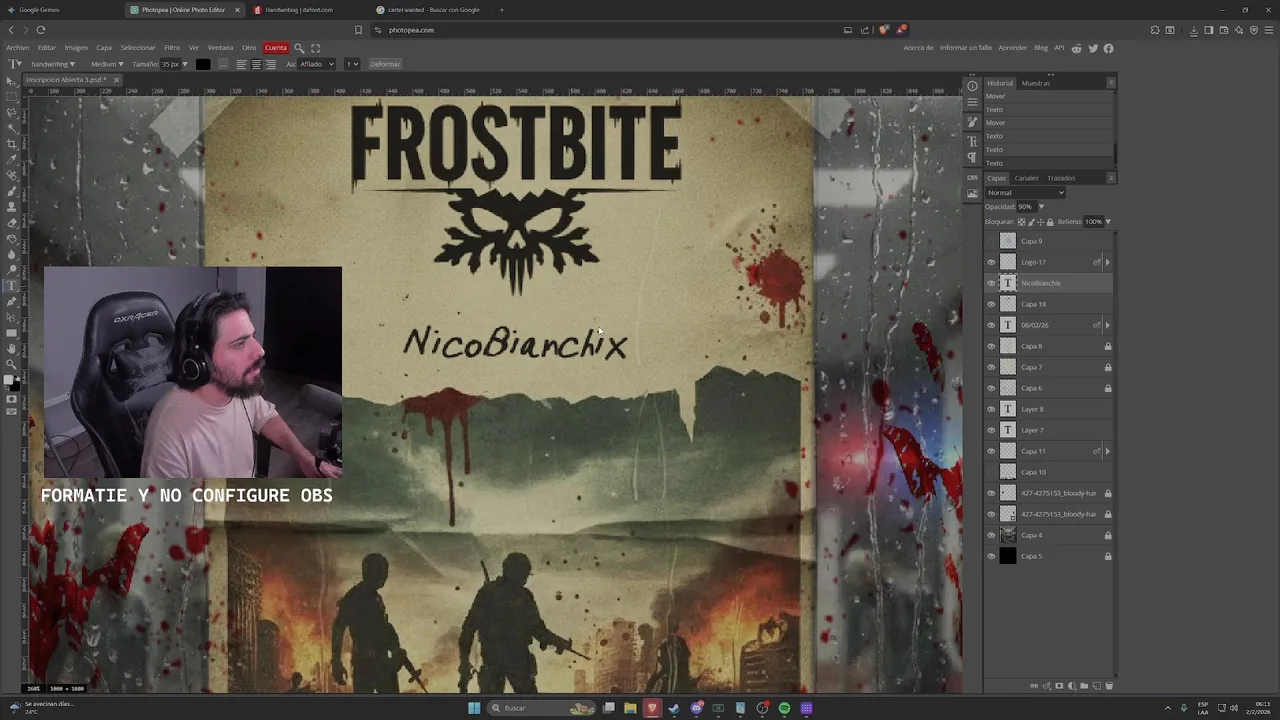The height and width of the screenshot is (720, 1280).
Task: Open the Afilado anti-aliasing dropdown
Action: [x=317, y=64]
